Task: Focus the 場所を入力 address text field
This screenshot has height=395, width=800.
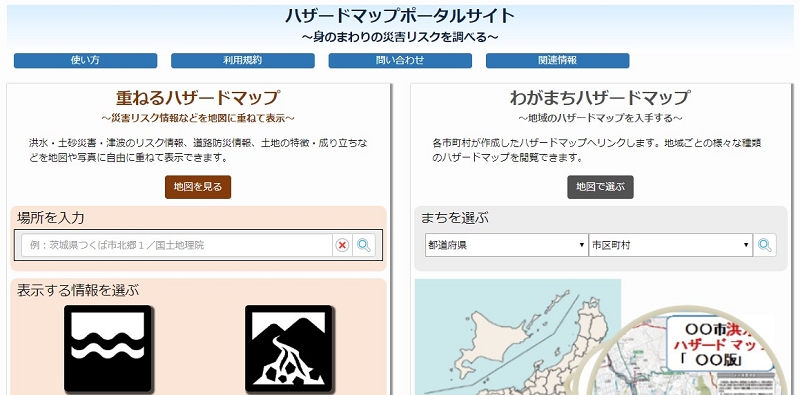Action: [177, 245]
